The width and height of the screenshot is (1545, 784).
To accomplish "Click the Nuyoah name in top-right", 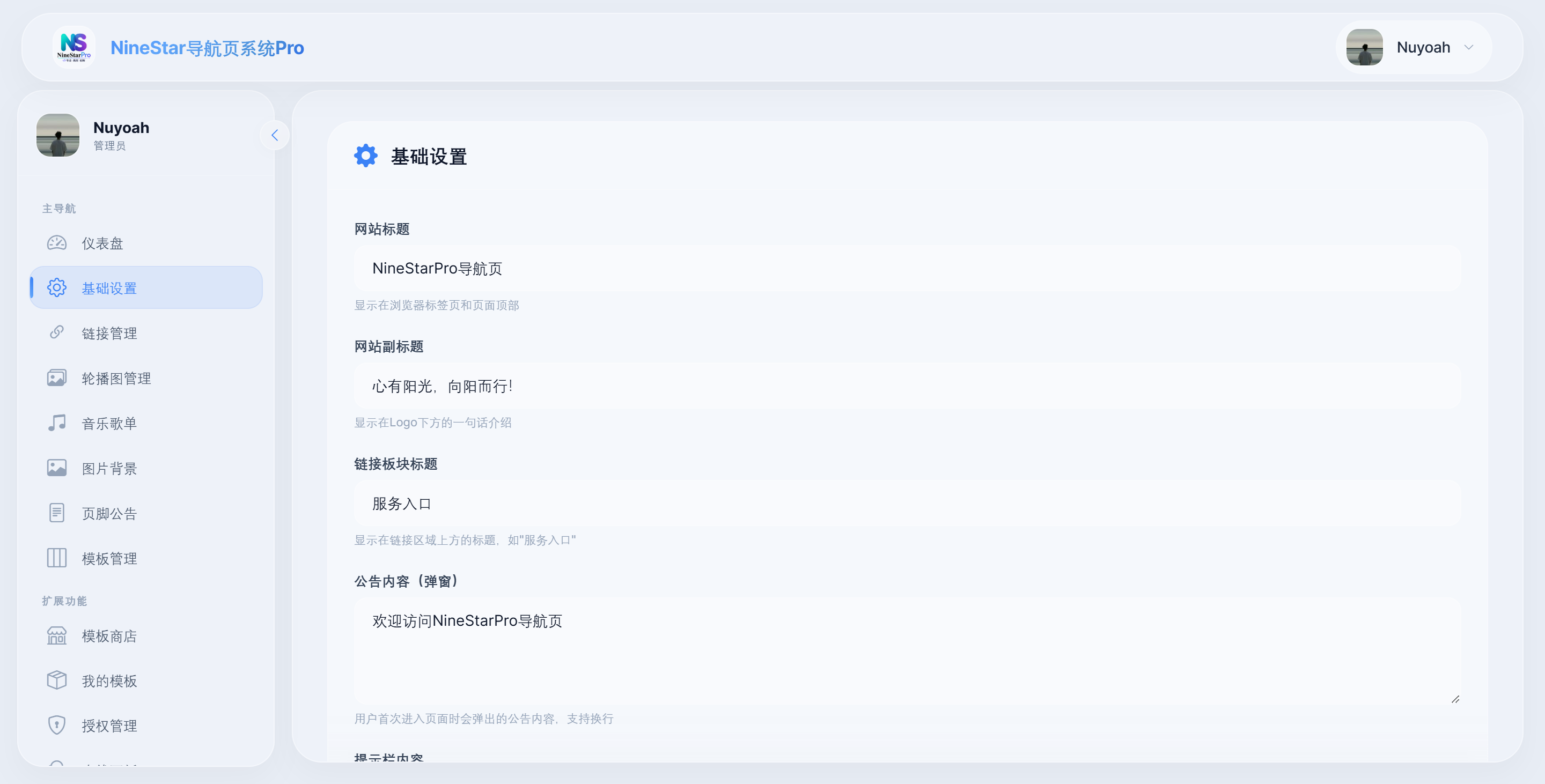I will pyautogui.click(x=1423, y=47).
